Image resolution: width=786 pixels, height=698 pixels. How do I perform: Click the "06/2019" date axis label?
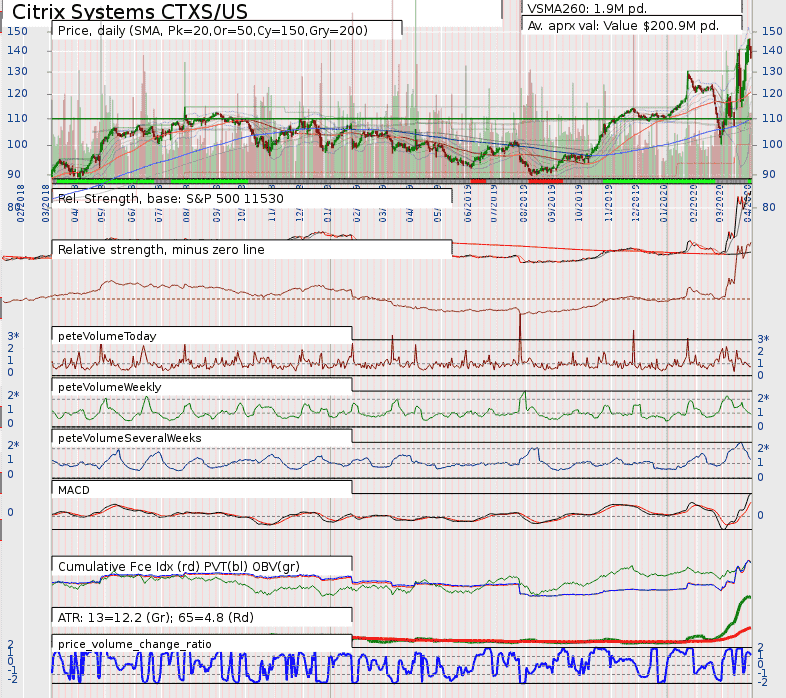pos(468,203)
